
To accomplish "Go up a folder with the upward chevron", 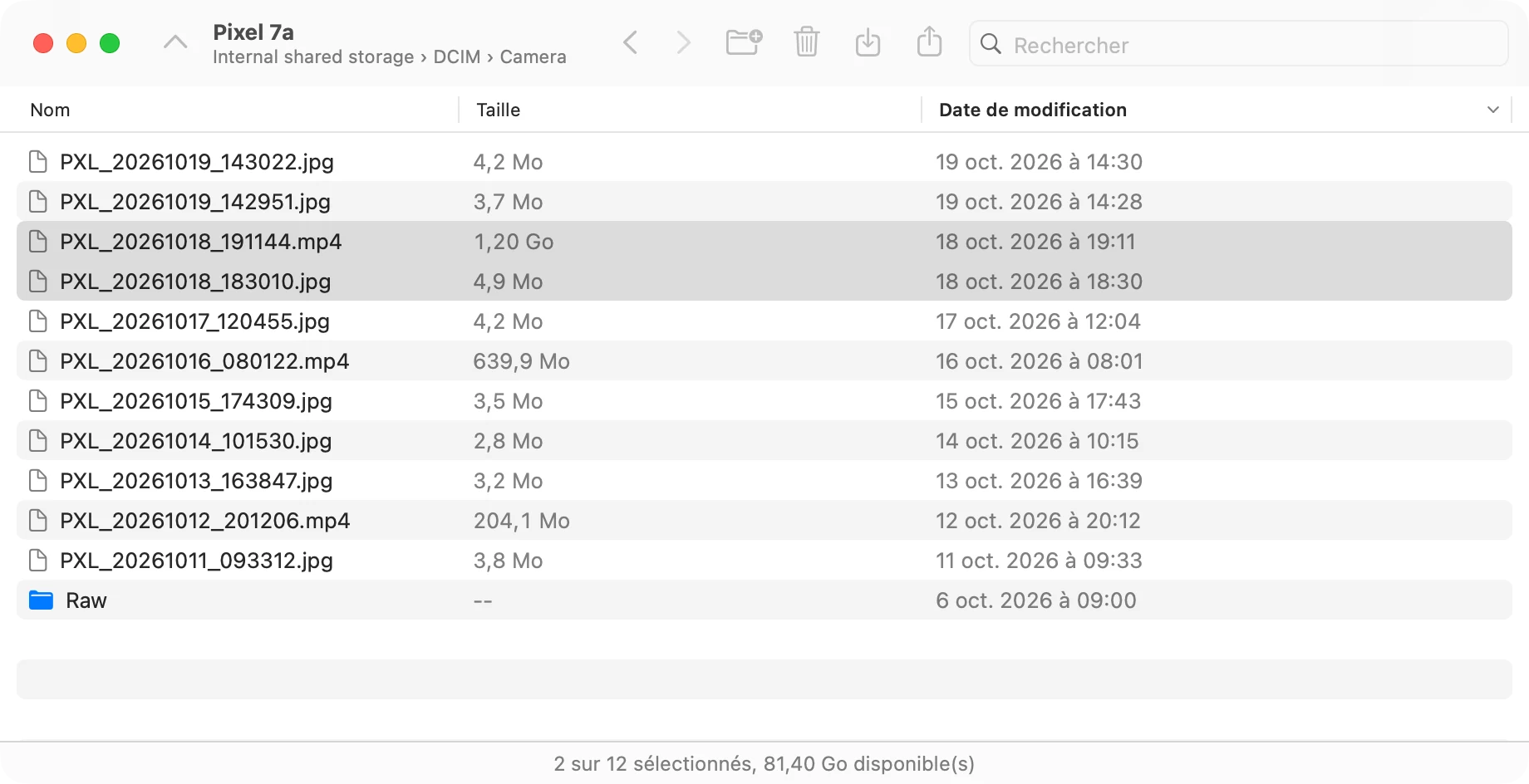I will 175,42.
